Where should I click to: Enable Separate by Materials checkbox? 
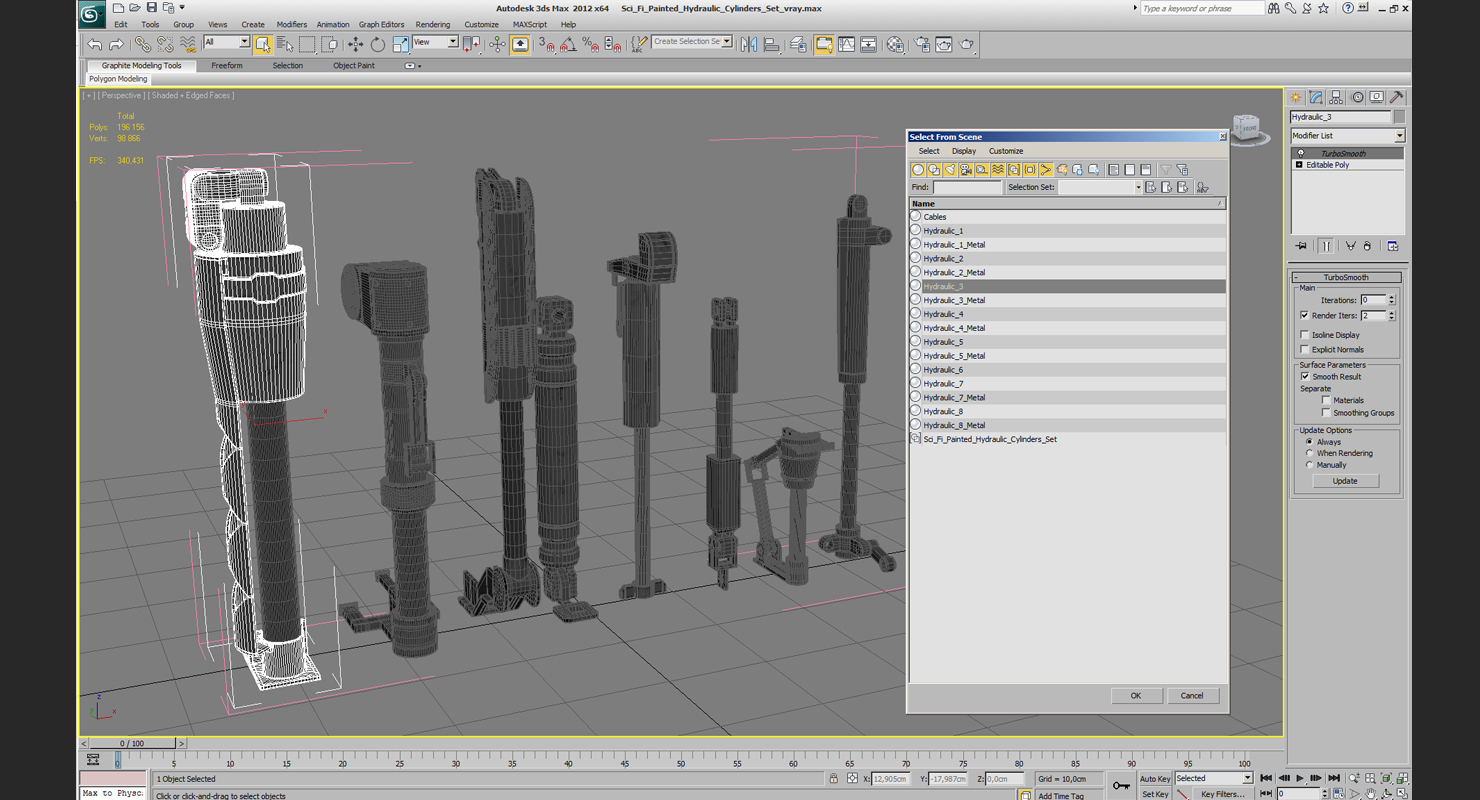(x=1326, y=400)
